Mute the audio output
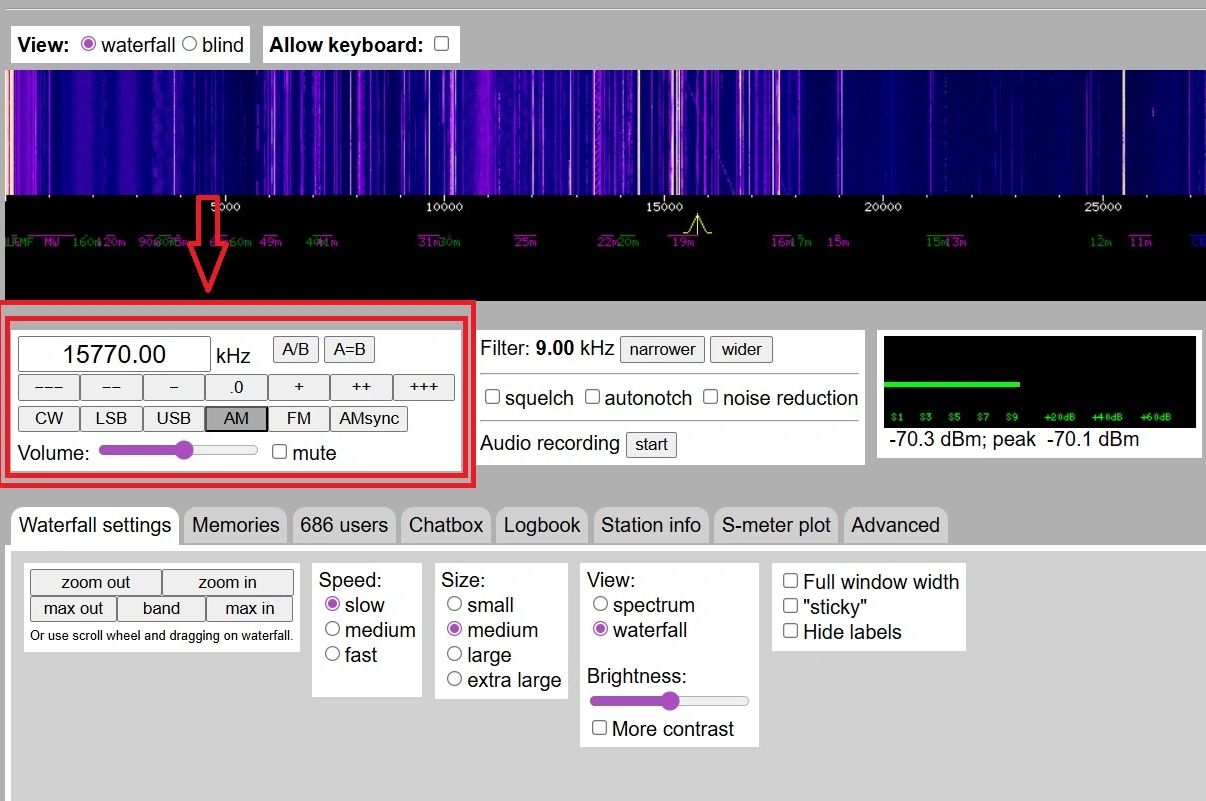The image size is (1206, 801). click(280, 452)
